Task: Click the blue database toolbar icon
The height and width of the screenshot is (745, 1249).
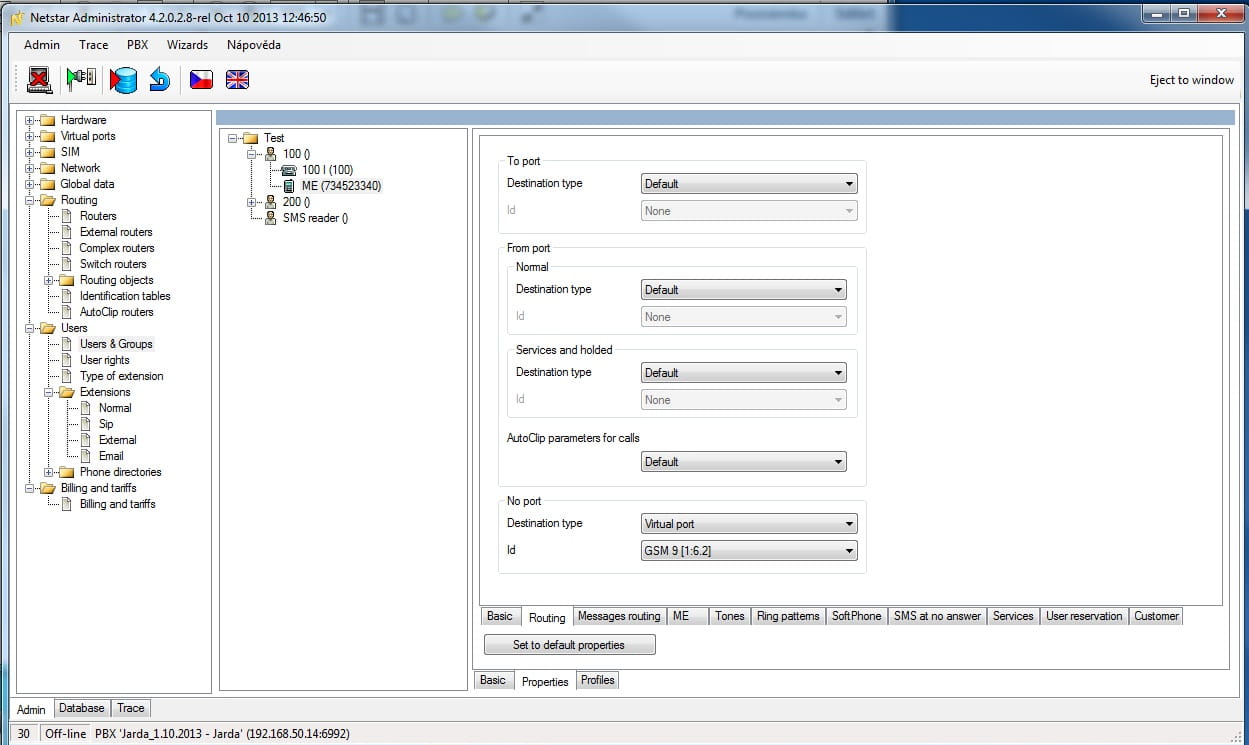Action: 124,79
